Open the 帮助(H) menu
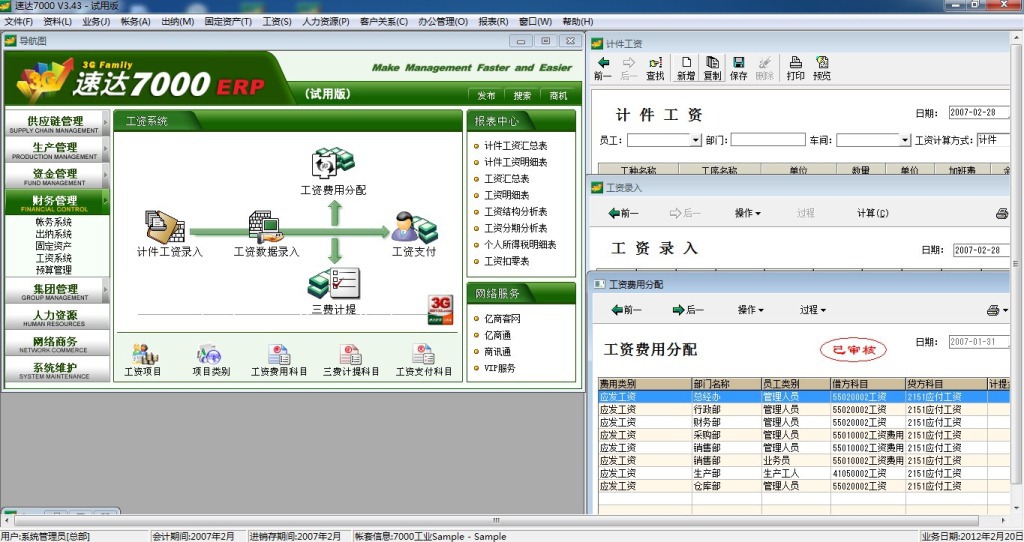 pos(577,22)
